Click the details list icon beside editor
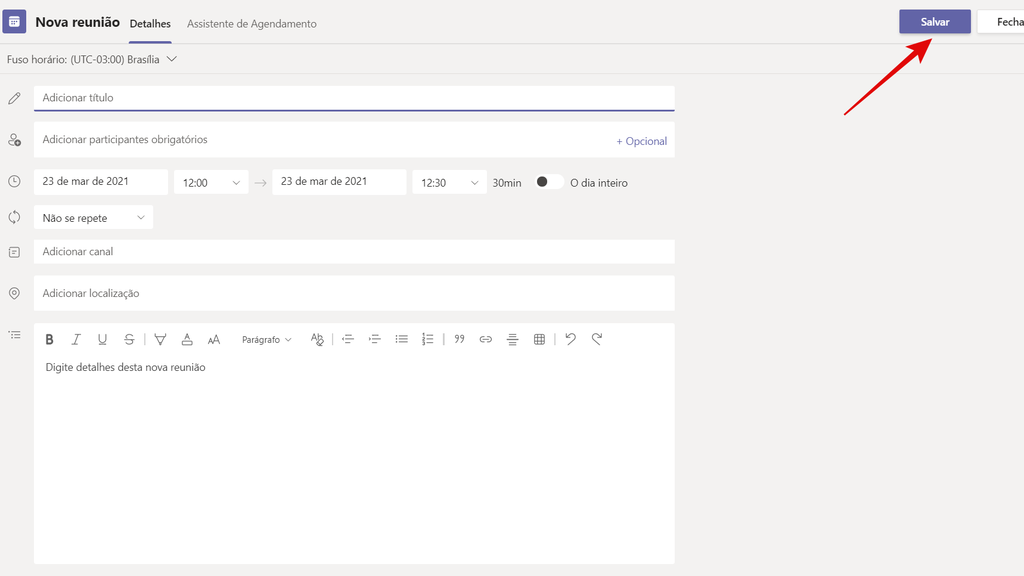Viewport: 1024px width, 576px height. click(14, 335)
